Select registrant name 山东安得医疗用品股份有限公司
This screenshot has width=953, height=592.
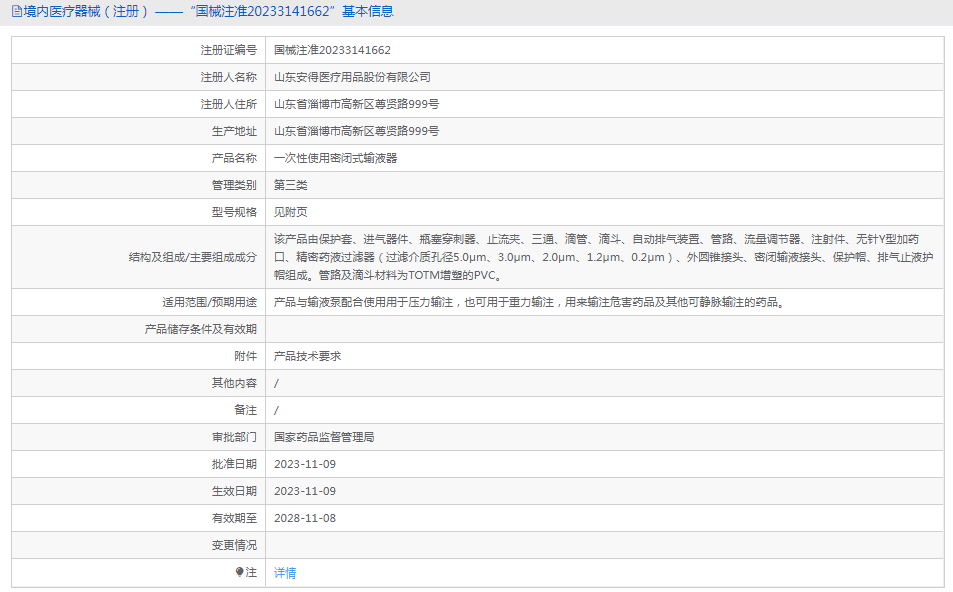pyautogui.click(x=353, y=77)
